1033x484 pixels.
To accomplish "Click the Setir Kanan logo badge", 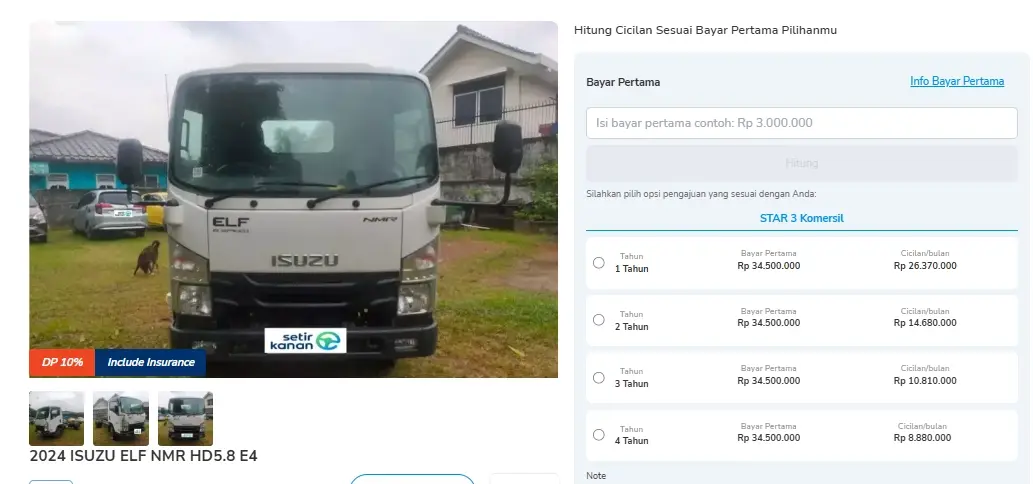I will [x=305, y=340].
